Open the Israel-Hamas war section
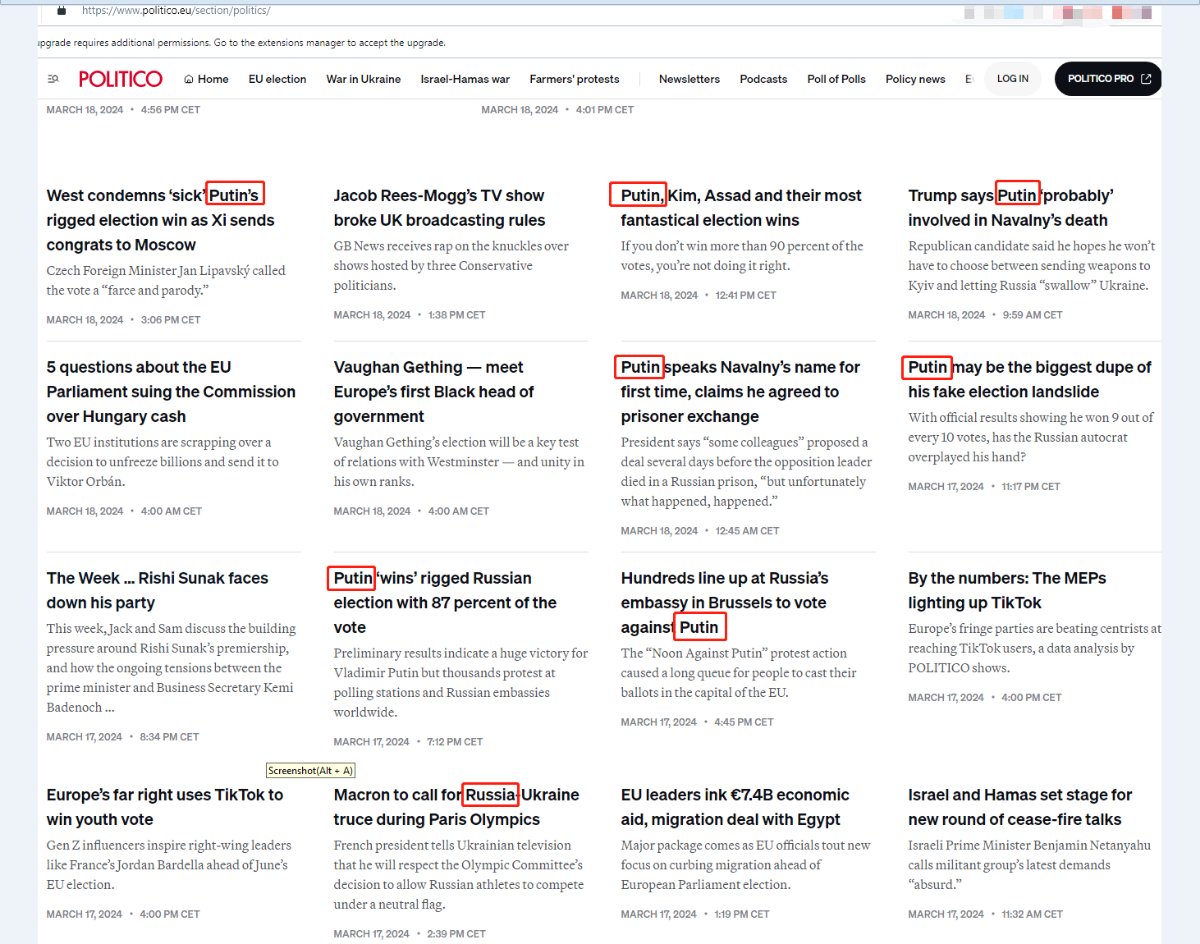The image size is (1200, 944). tap(465, 79)
